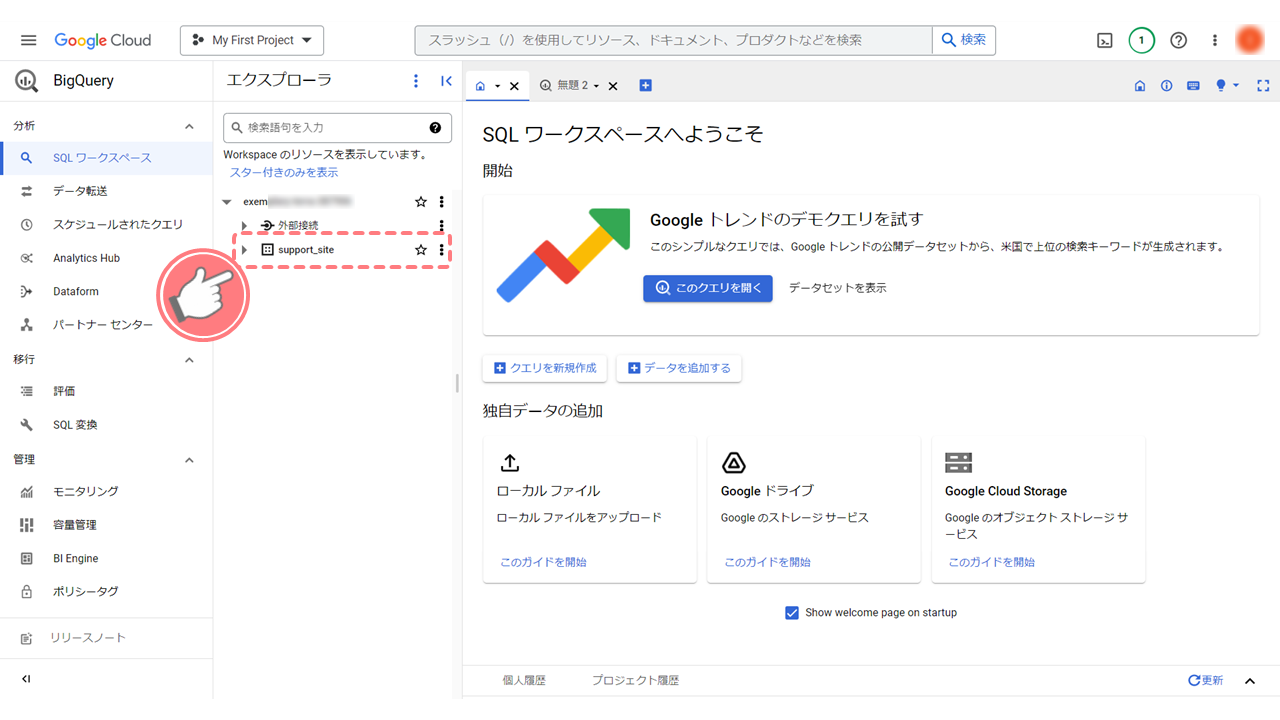The width and height of the screenshot is (1280, 720).
Task: Click the info icon in right toolbar
Action: pyautogui.click(x=1166, y=86)
